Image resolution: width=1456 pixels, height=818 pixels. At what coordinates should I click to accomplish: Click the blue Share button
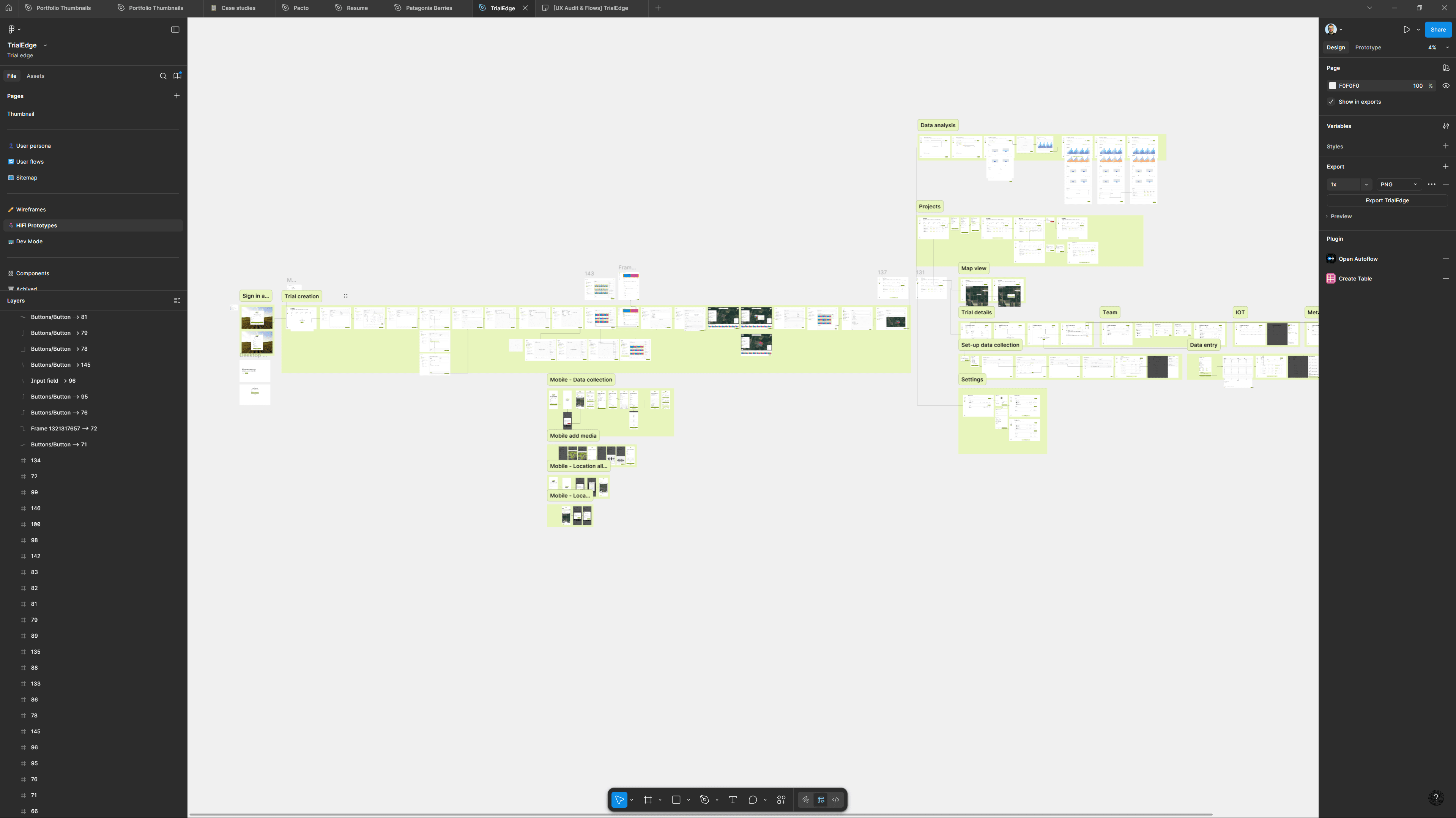point(1437,29)
